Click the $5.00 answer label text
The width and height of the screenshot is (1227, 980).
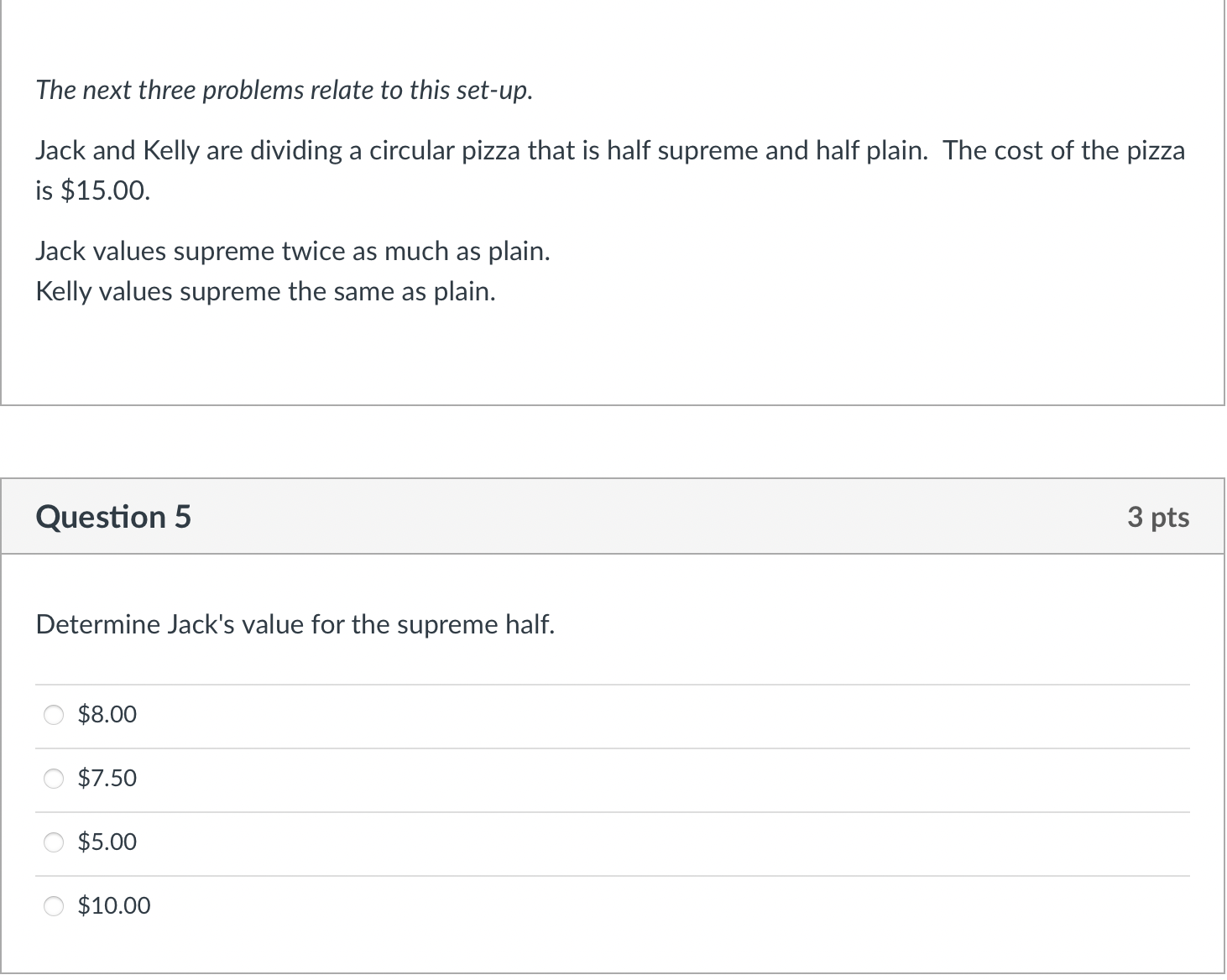[x=107, y=842]
